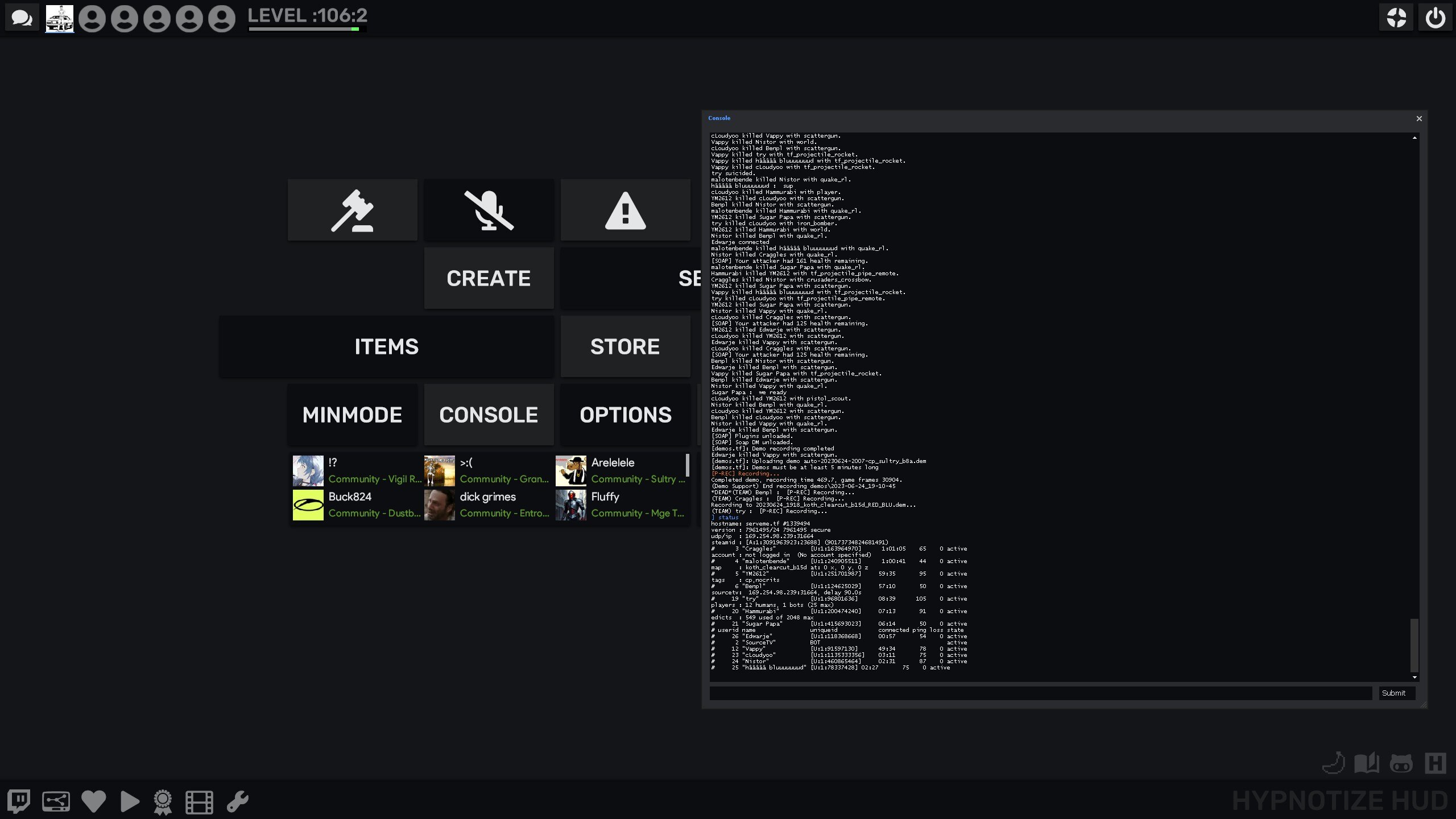
Task: Toggle MINMODE button
Action: coord(352,415)
